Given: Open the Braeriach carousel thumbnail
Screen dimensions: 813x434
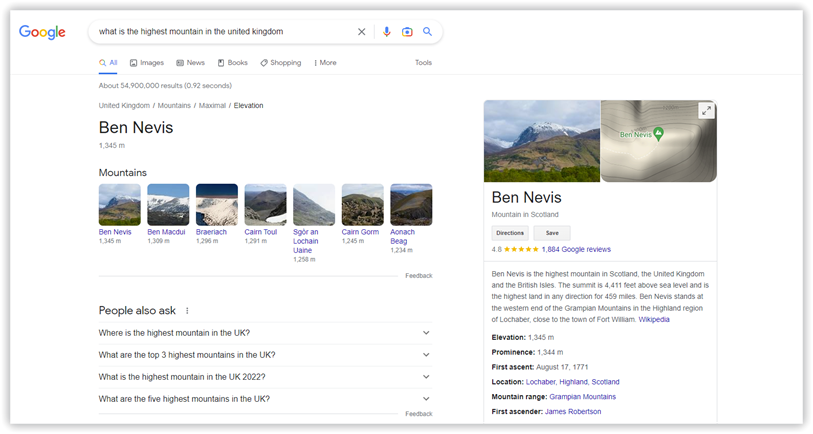Looking at the screenshot, I should (x=217, y=204).
